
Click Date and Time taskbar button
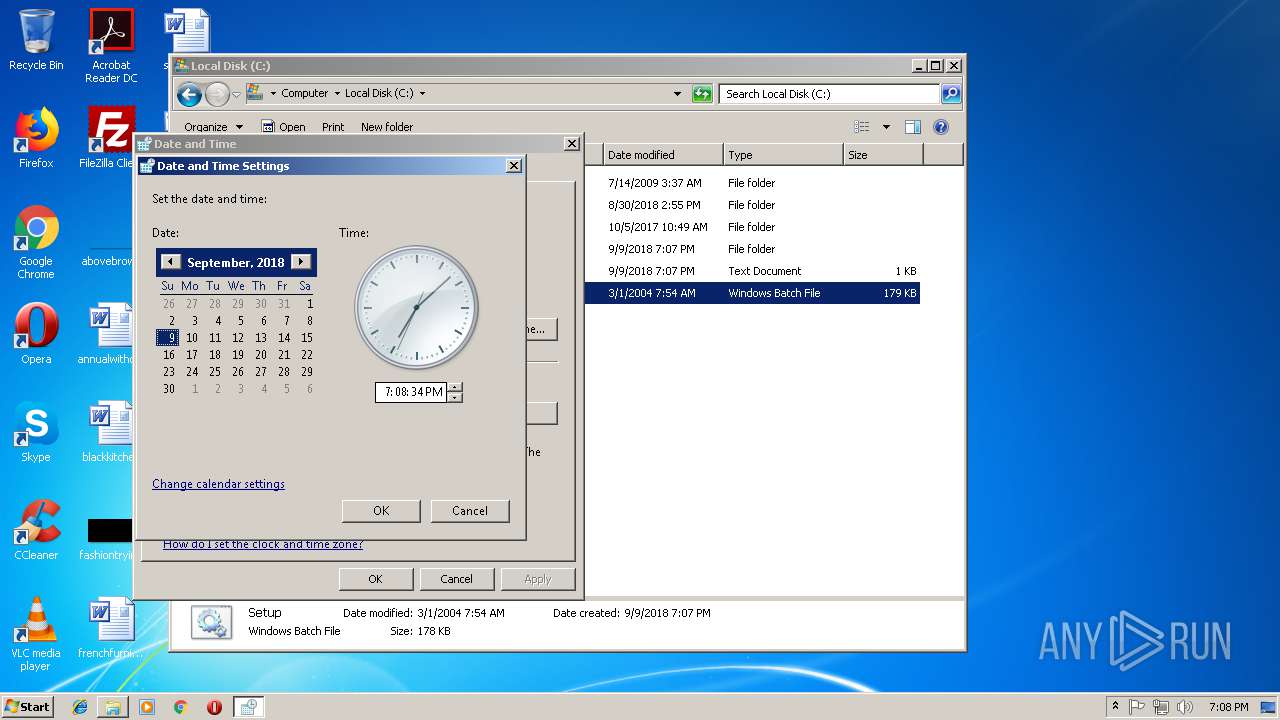(248, 707)
